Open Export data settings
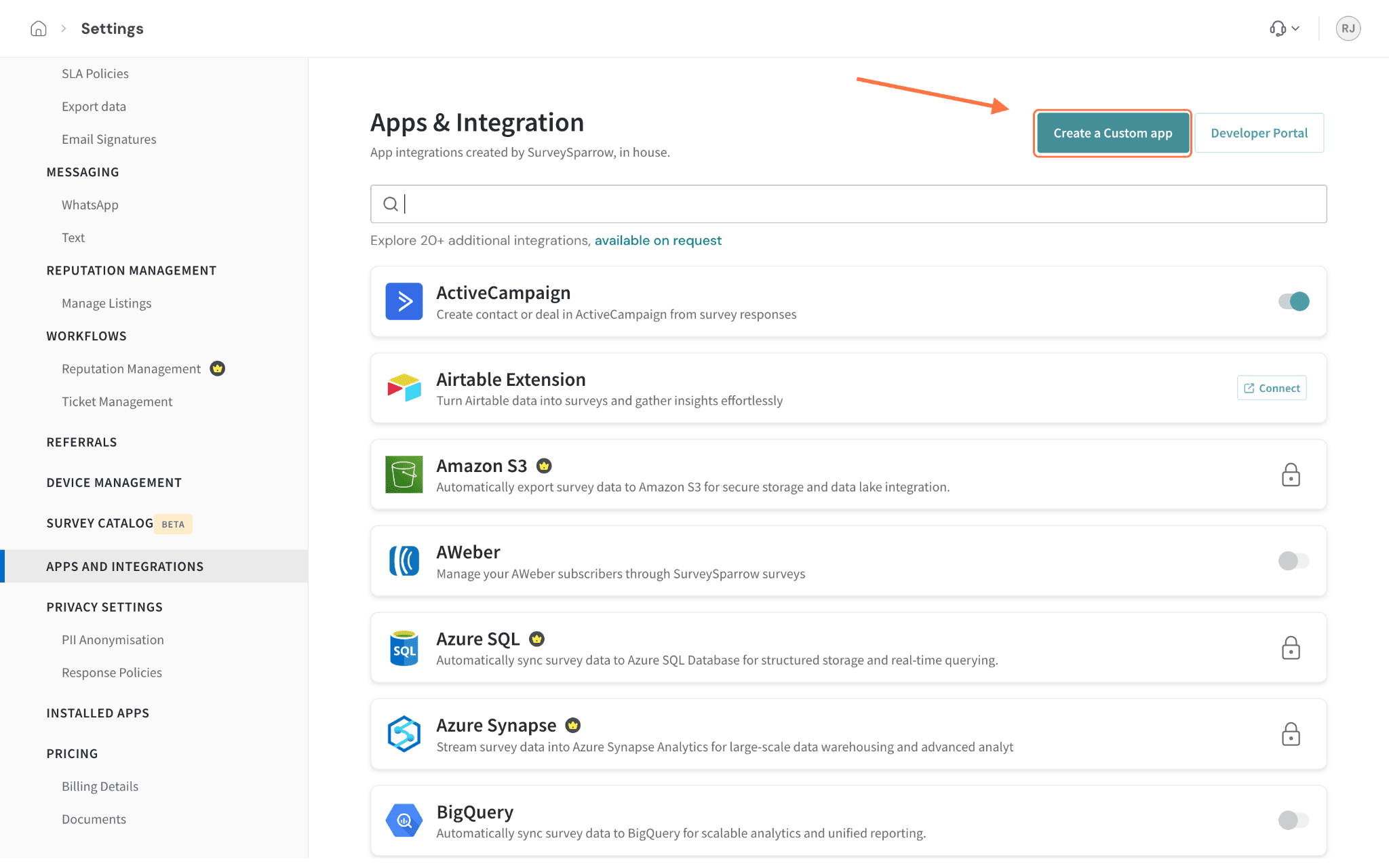The image size is (1389, 868). (x=94, y=106)
